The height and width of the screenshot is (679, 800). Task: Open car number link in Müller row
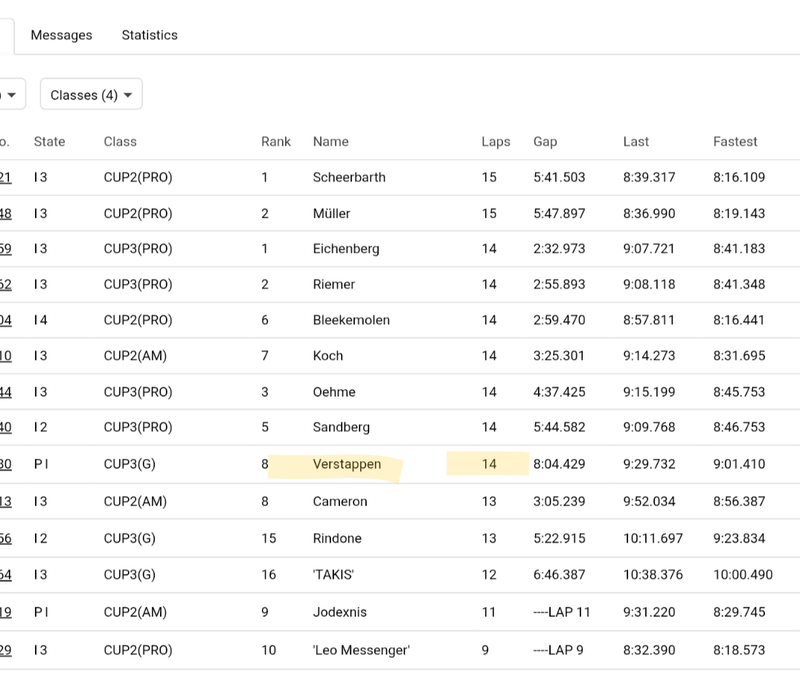[x=5, y=214]
